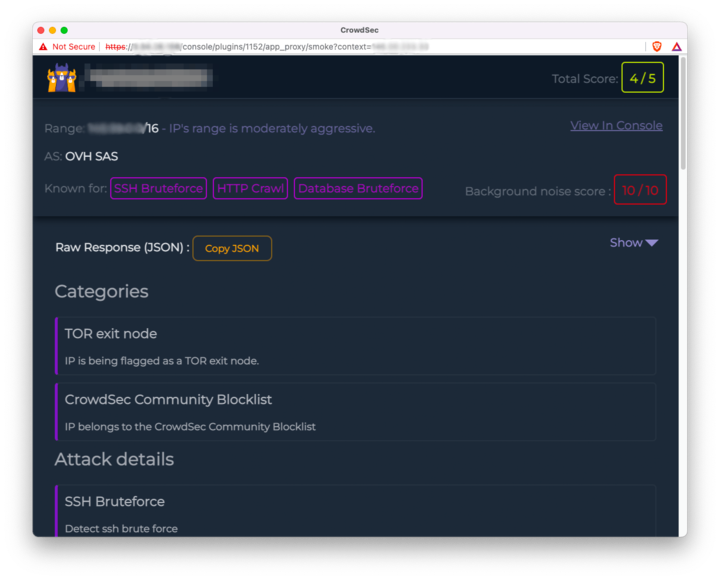Viewport: 720px width, 580px height.
Task: Select the SSH Bruteforce tag
Action: click(158, 188)
